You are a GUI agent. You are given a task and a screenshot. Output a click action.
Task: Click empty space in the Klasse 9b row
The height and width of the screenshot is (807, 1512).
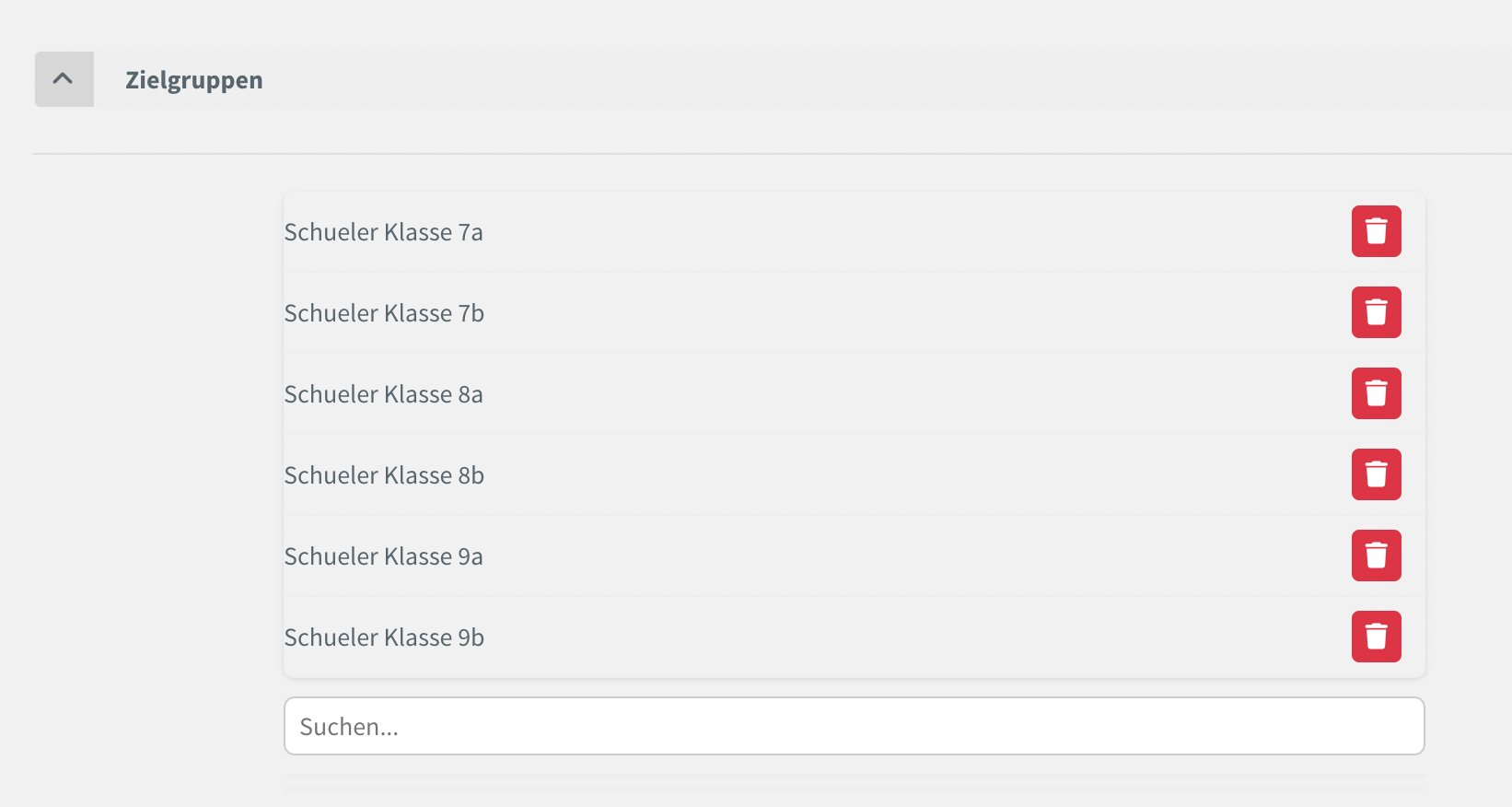[875, 637]
